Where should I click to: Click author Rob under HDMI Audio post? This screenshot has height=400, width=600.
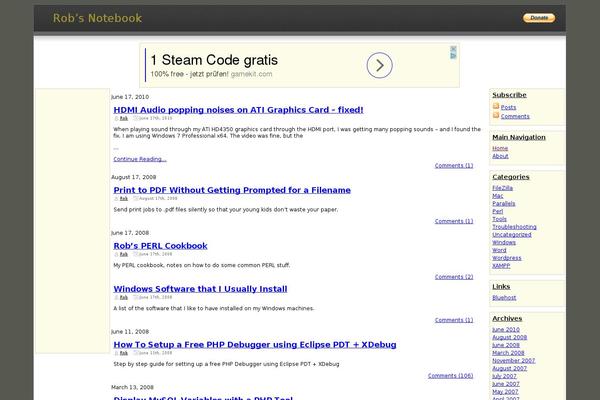[x=124, y=119]
